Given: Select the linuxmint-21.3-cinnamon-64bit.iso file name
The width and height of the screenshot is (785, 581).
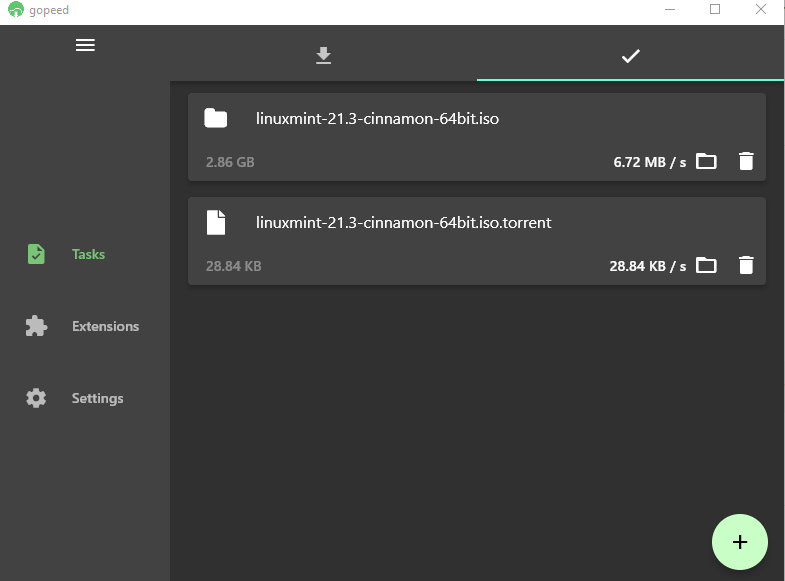Looking at the screenshot, I should pos(377,119).
